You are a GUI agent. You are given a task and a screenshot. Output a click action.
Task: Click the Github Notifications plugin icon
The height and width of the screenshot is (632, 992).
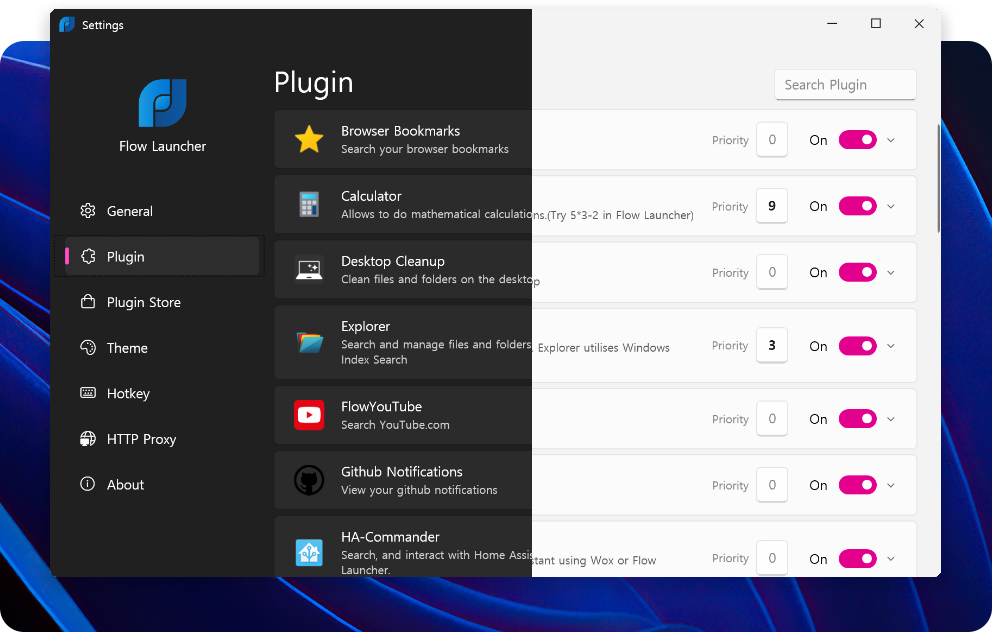pyautogui.click(x=309, y=480)
